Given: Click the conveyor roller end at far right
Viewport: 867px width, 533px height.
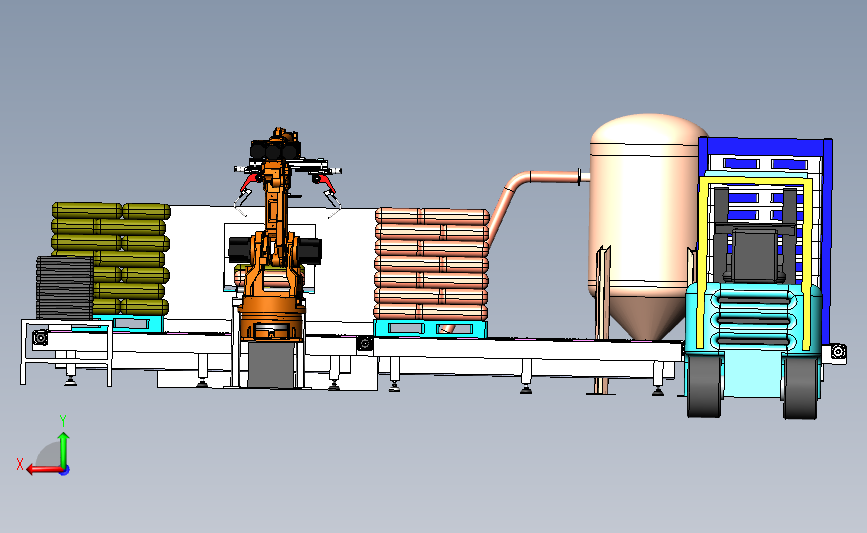Looking at the screenshot, I should tap(838, 351).
